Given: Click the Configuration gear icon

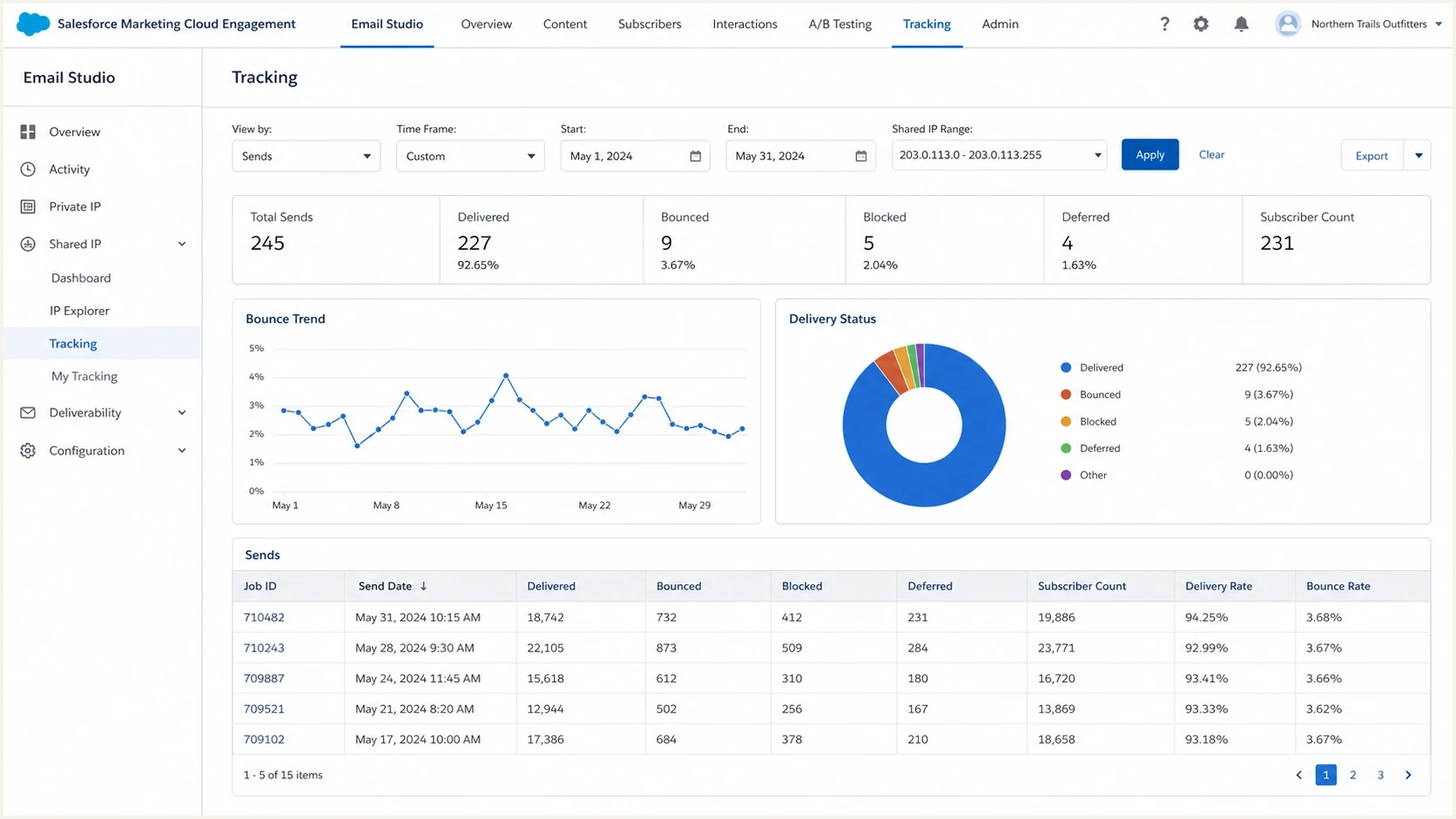Looking at the screenshot, I should coord(28,451).
